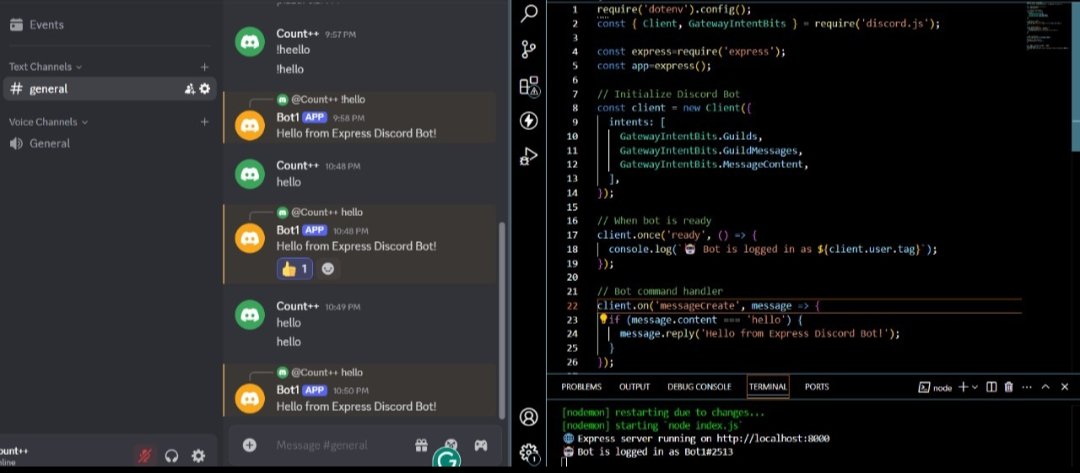Screen dimensions: 1080x473
Task: Switch to the OUTPUT tab
Action: pyautogui.click(x=634, y=387)
